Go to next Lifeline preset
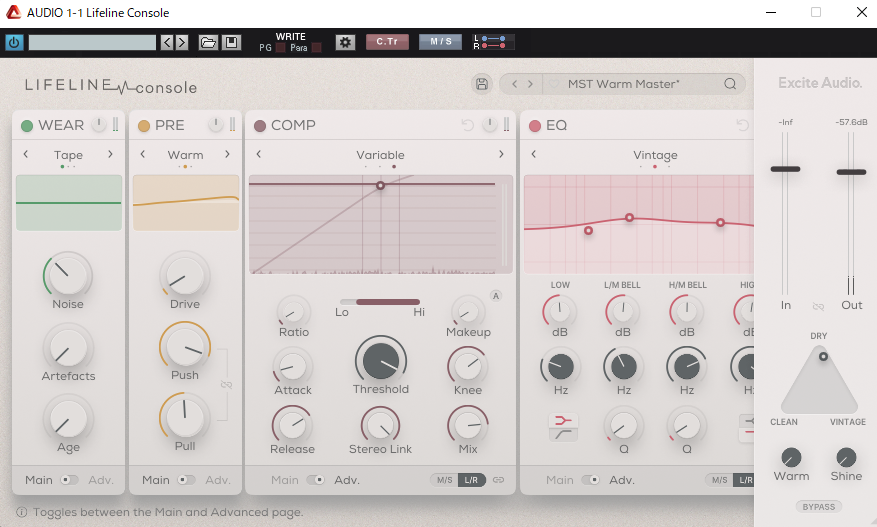 tap(530, 84)
